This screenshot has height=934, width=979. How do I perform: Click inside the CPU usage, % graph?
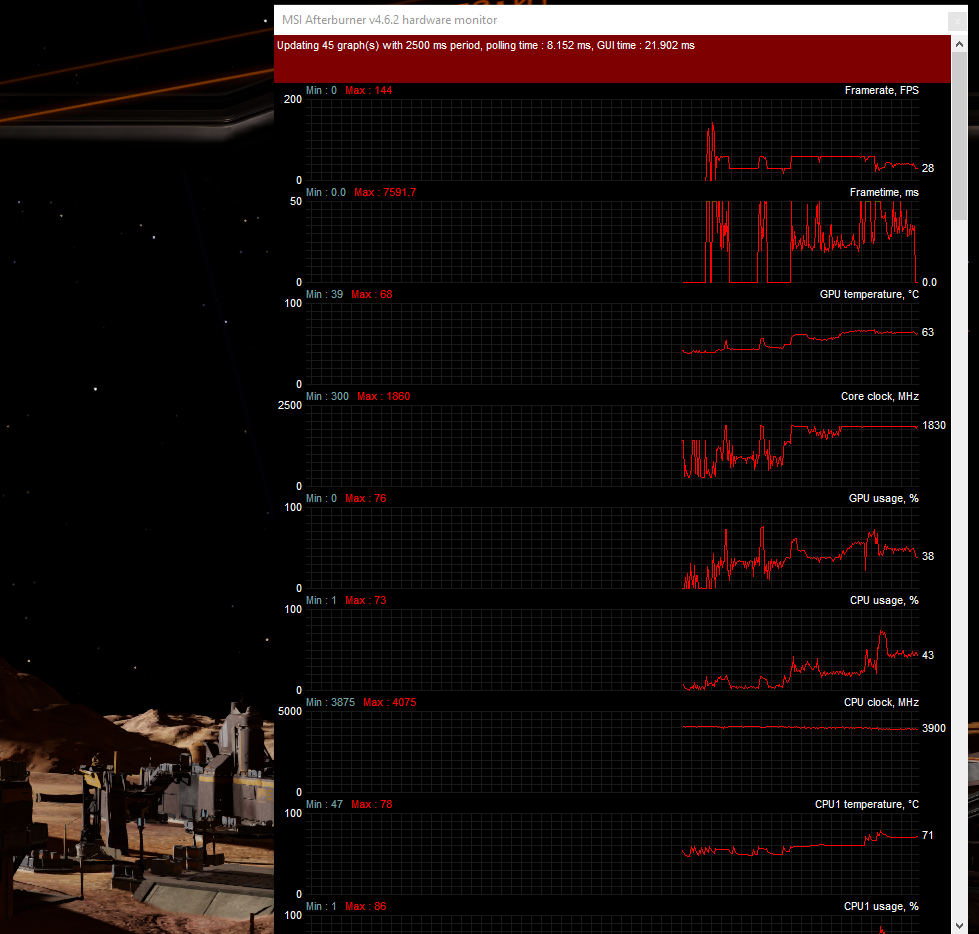pyautogui.click(x=612, y=649)
